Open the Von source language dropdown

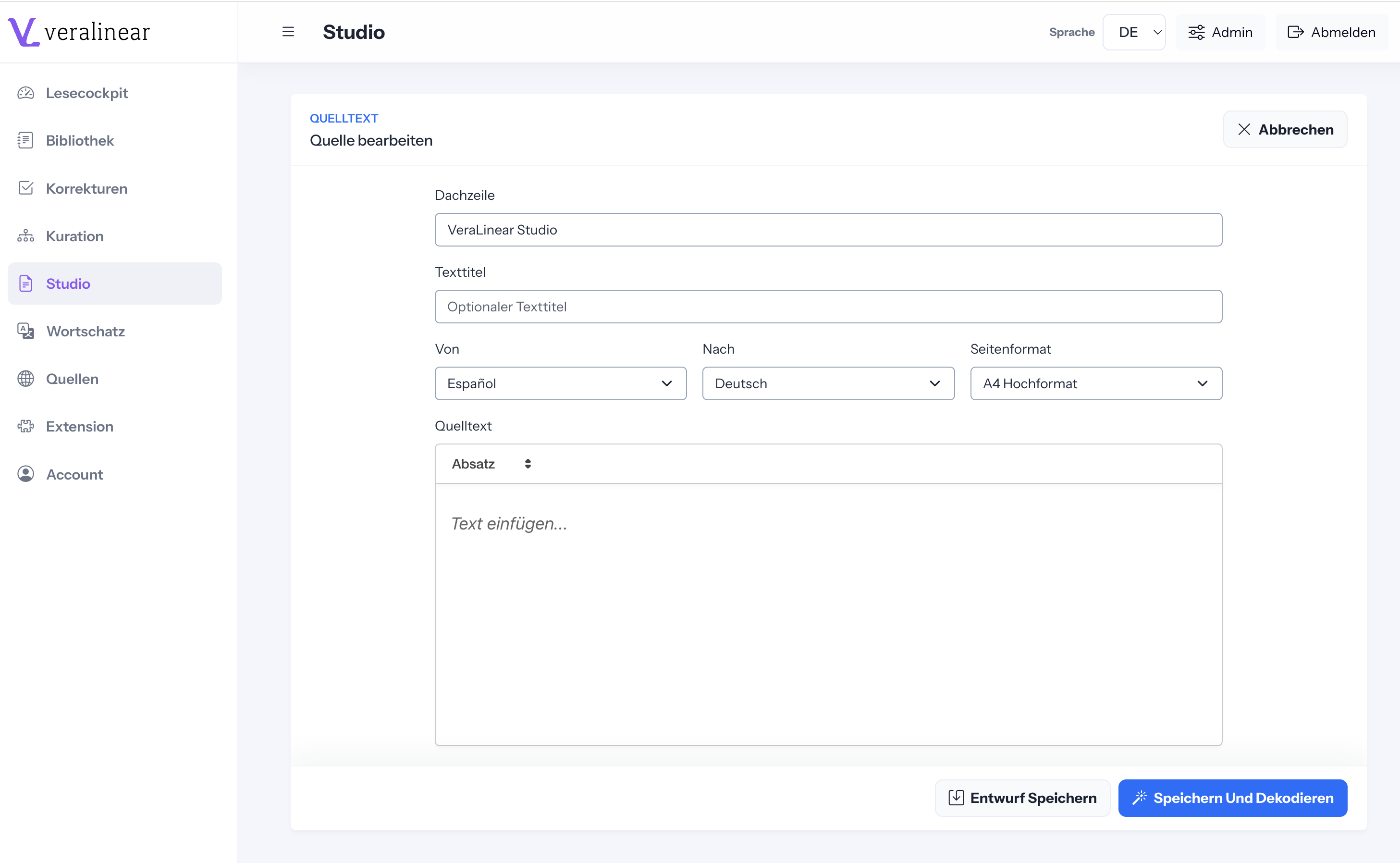pyautogui.click(x=560, y=383)
